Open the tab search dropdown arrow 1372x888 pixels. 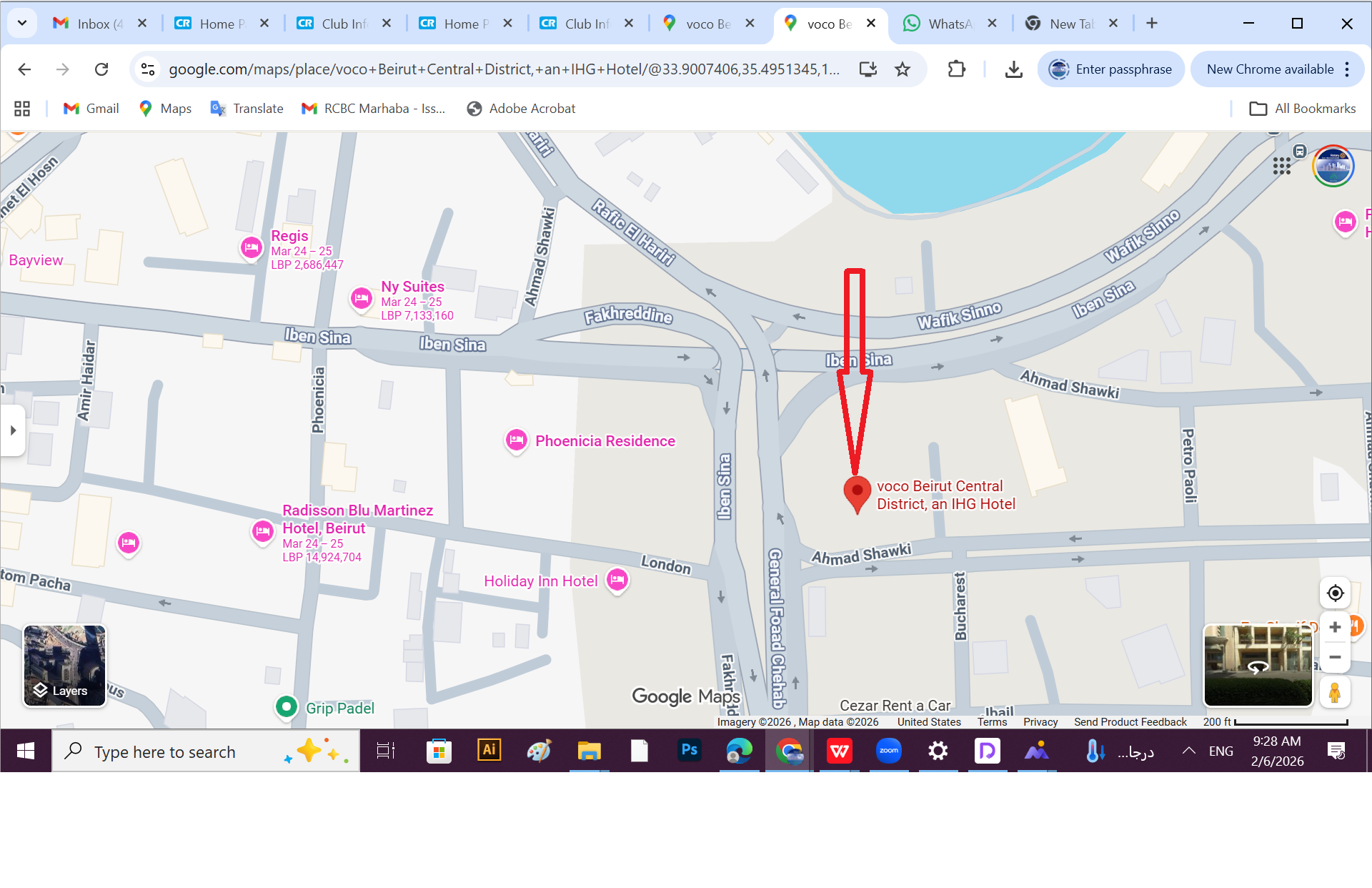point(22,23)
